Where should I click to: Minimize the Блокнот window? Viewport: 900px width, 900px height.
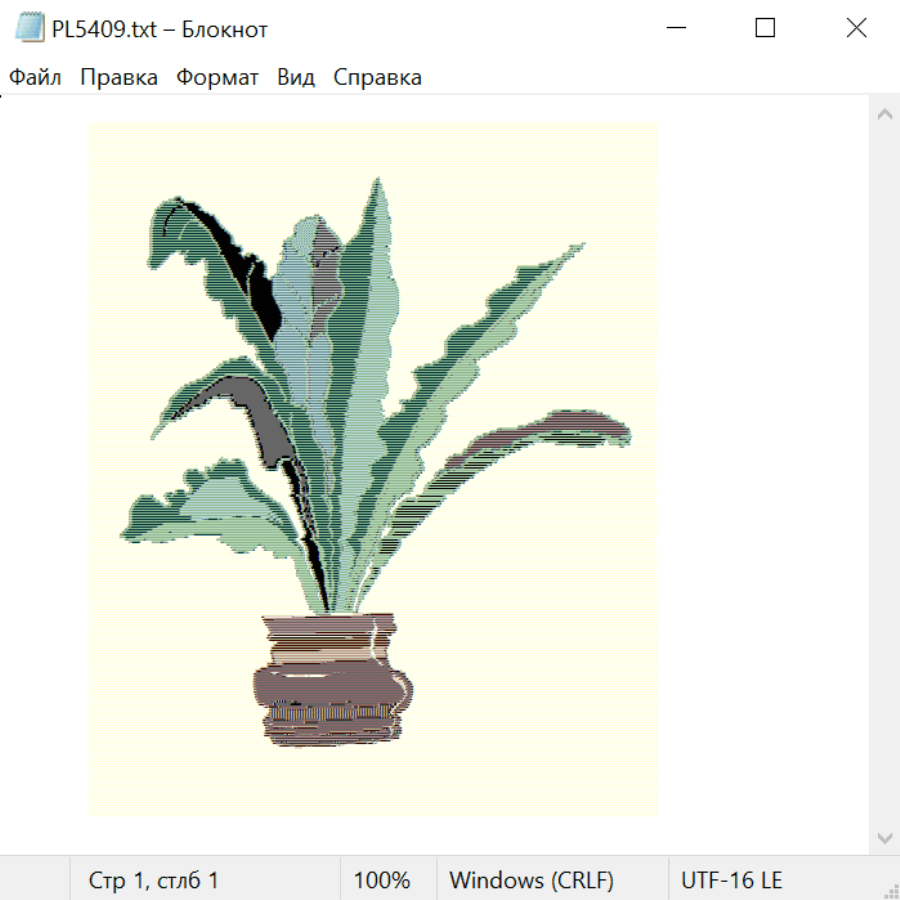click(676, 28)
